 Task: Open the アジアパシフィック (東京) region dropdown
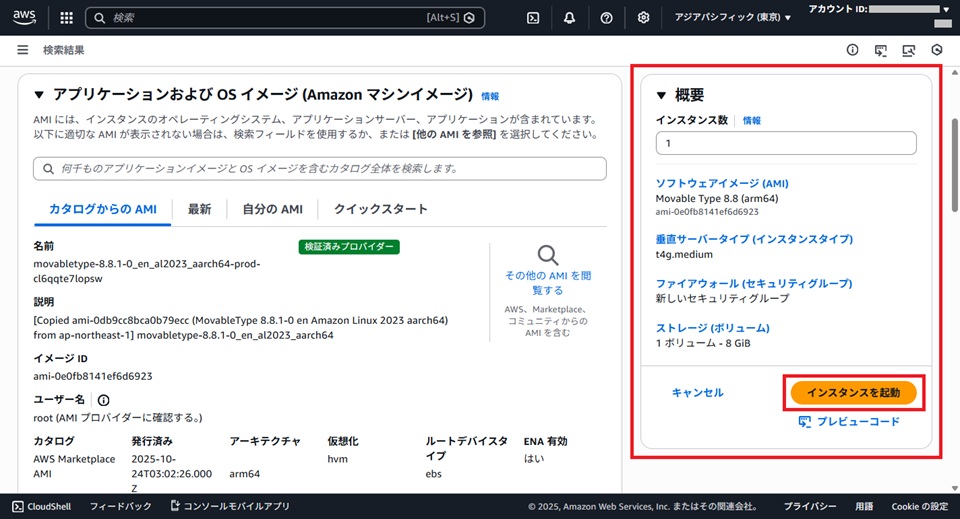[x=732, y=18]
